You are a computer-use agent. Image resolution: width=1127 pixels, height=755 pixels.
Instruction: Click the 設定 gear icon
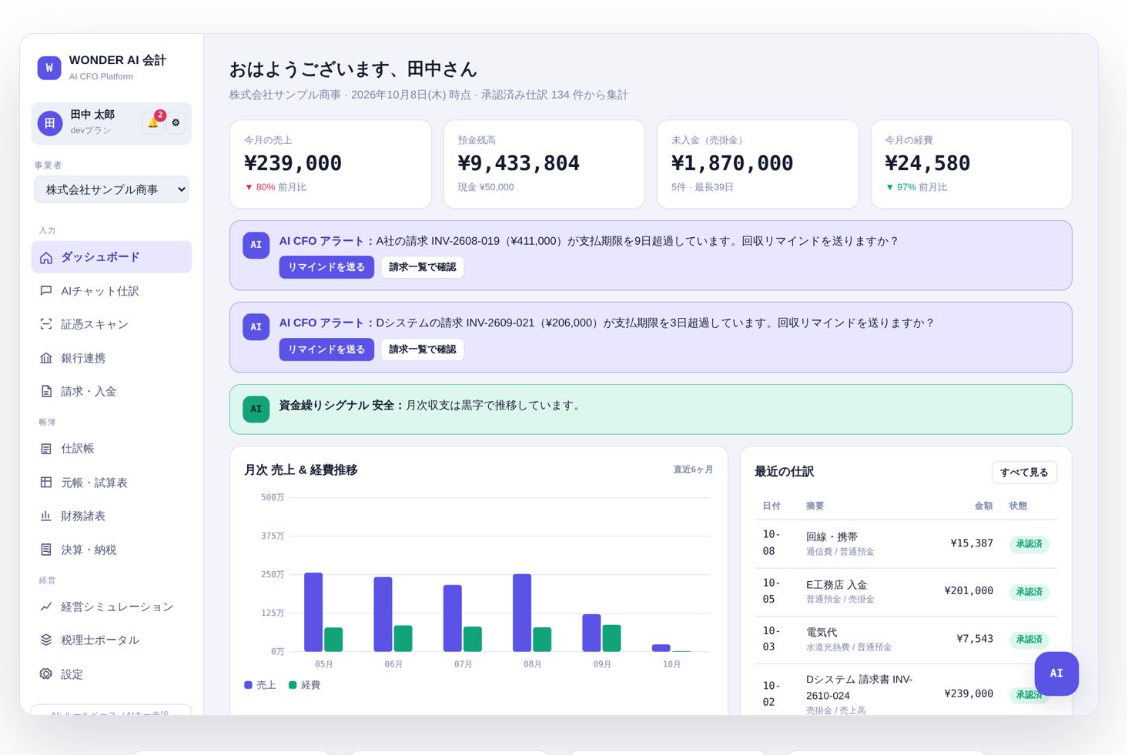click(x=46, y=674)
